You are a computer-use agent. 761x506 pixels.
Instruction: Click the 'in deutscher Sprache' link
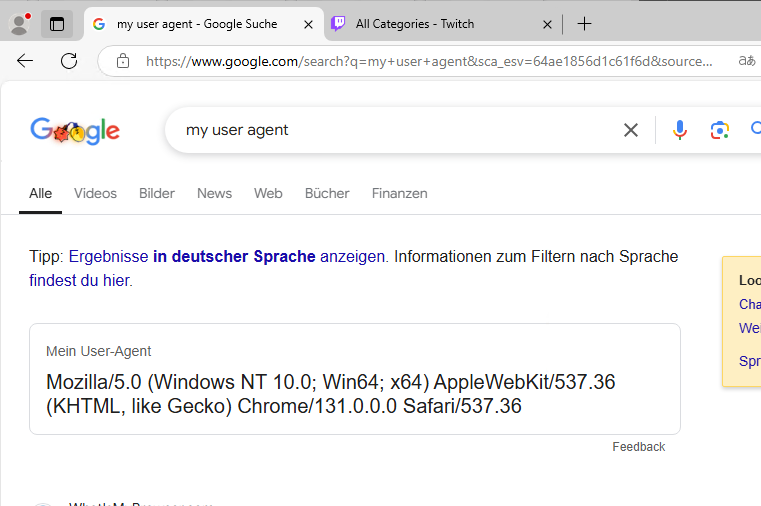click(234, 256)
